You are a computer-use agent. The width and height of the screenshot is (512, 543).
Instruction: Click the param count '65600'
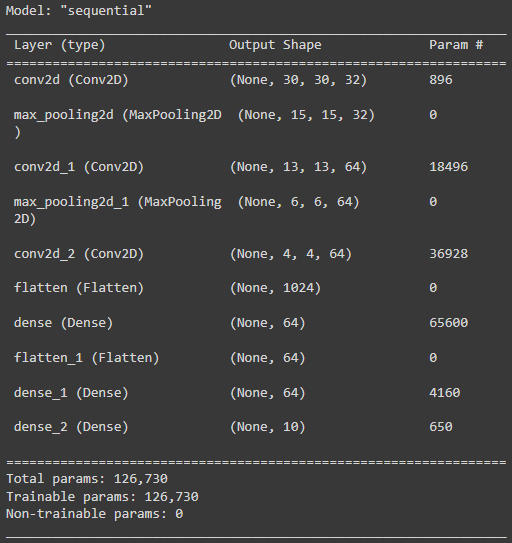tap(449, 323)
